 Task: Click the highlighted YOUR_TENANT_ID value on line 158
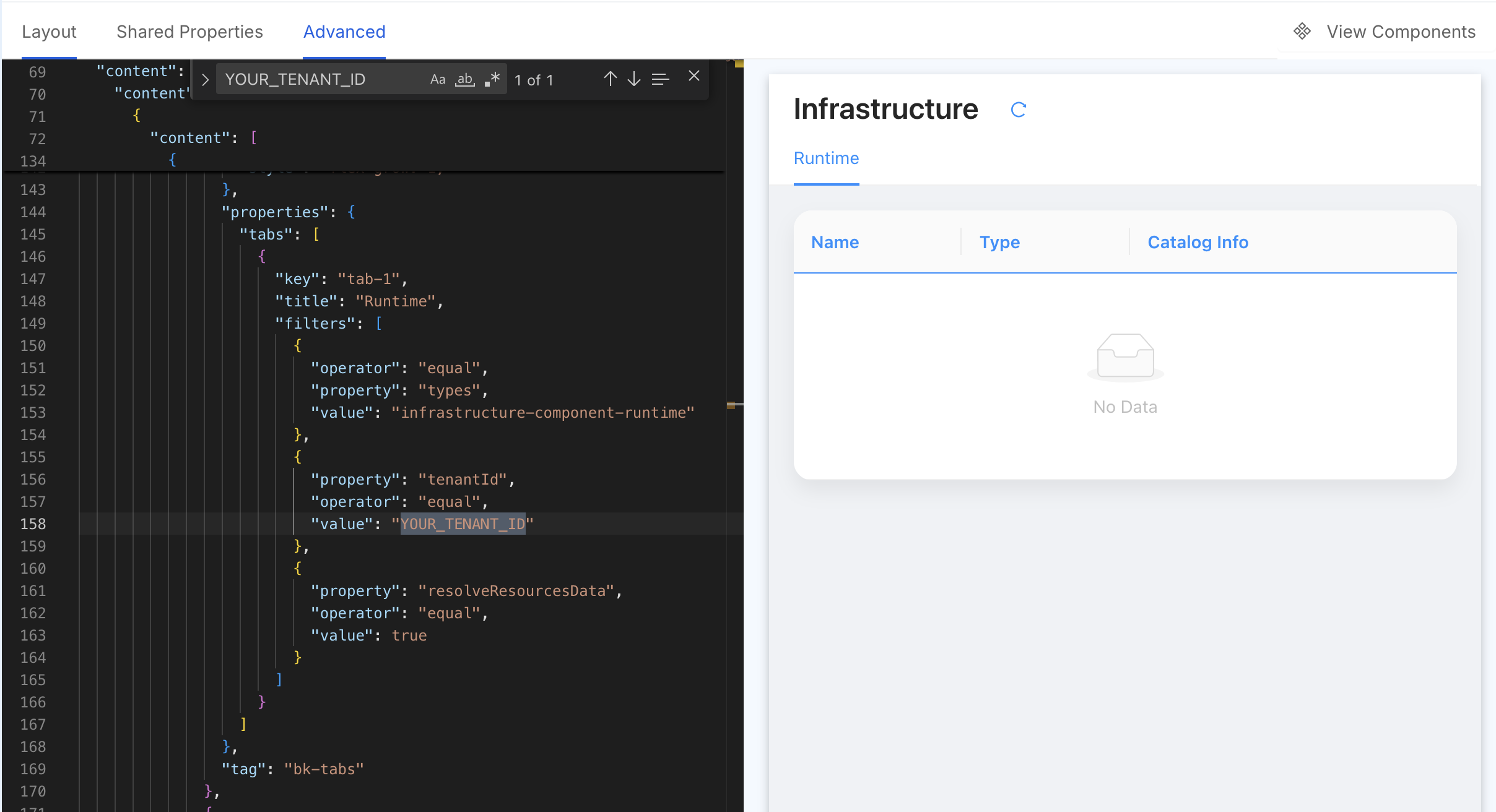463,524
